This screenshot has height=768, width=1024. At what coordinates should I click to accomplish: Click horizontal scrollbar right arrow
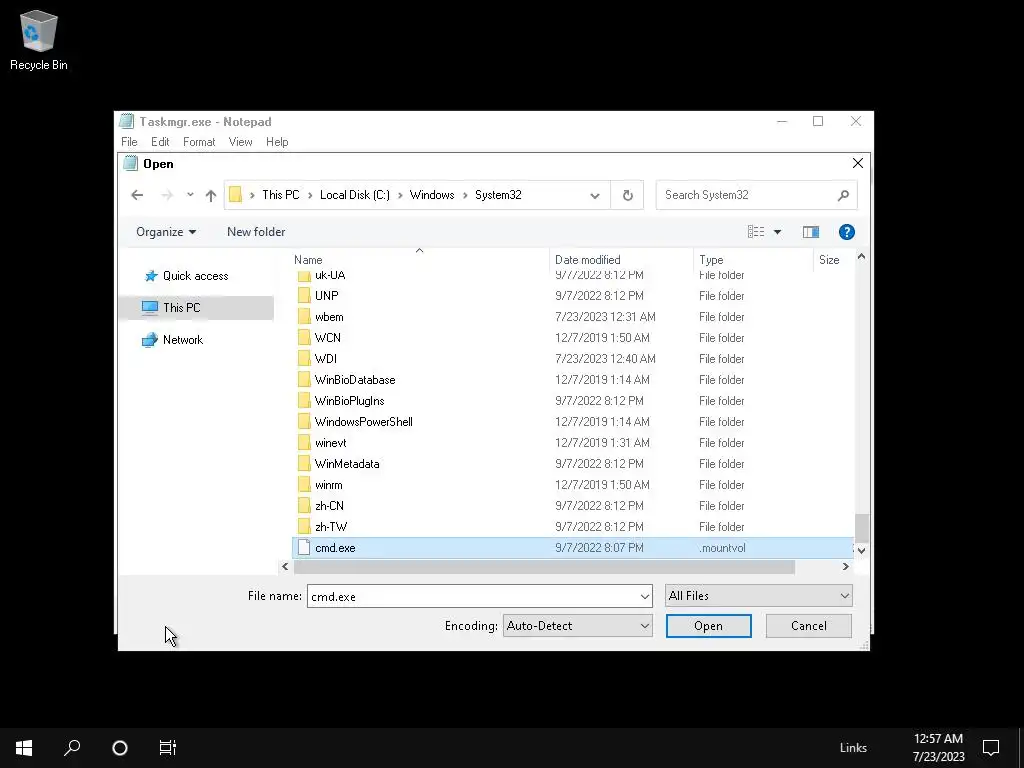(x=846, y=567)
